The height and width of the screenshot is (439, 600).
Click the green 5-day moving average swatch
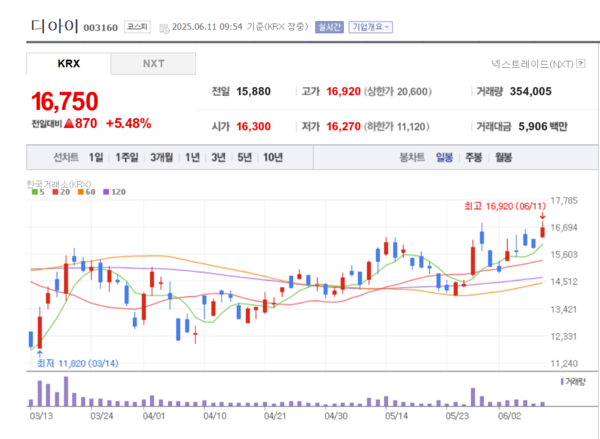34,192
